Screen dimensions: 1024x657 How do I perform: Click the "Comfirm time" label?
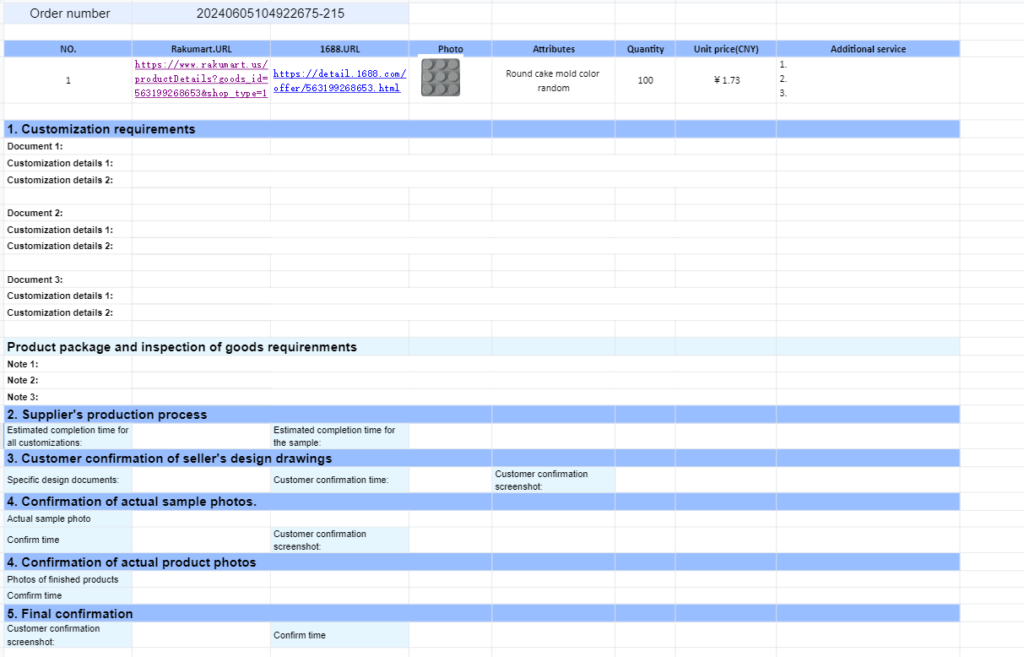[35, 596]
